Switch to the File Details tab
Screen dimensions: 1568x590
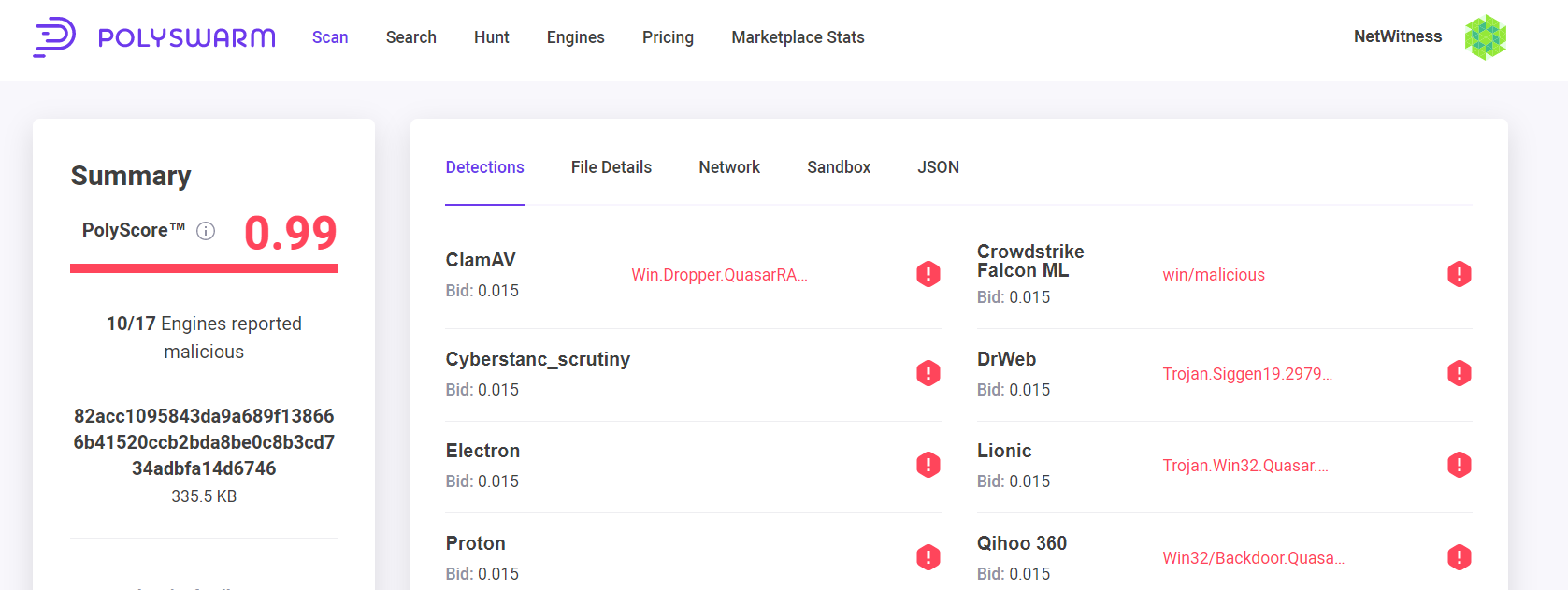tap(611, 167)
